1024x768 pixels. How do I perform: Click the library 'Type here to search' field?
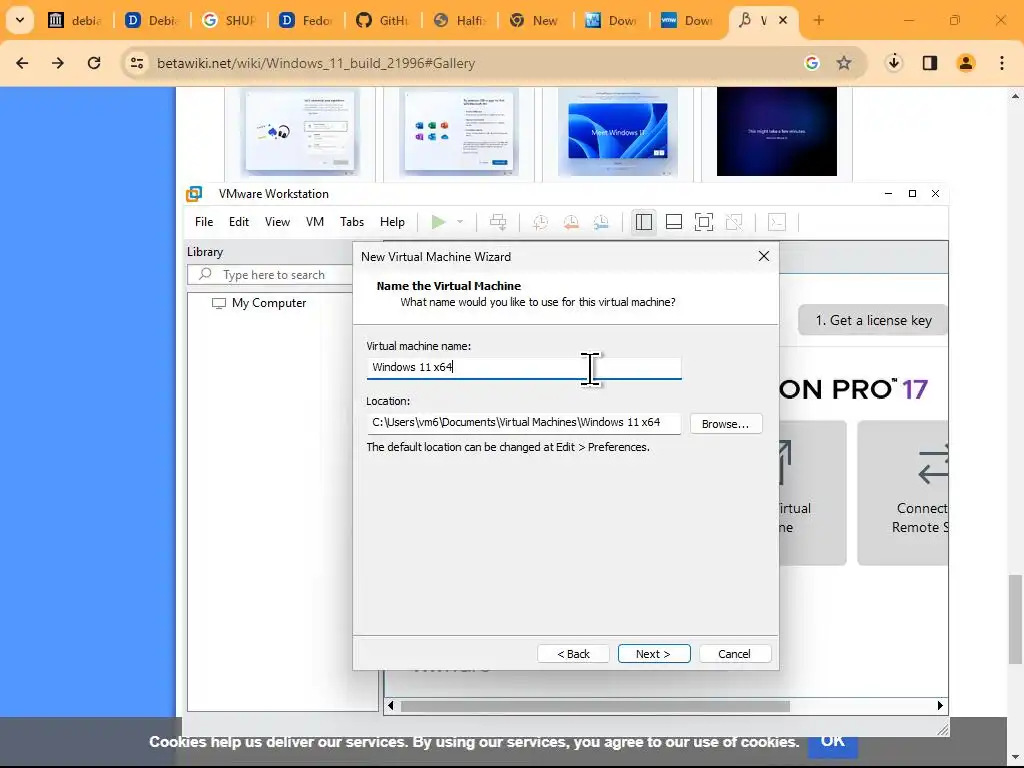pos(270,275)
